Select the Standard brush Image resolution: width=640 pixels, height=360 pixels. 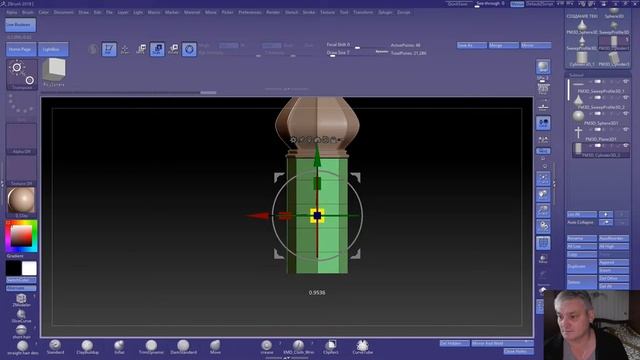(x=55, y=347)
